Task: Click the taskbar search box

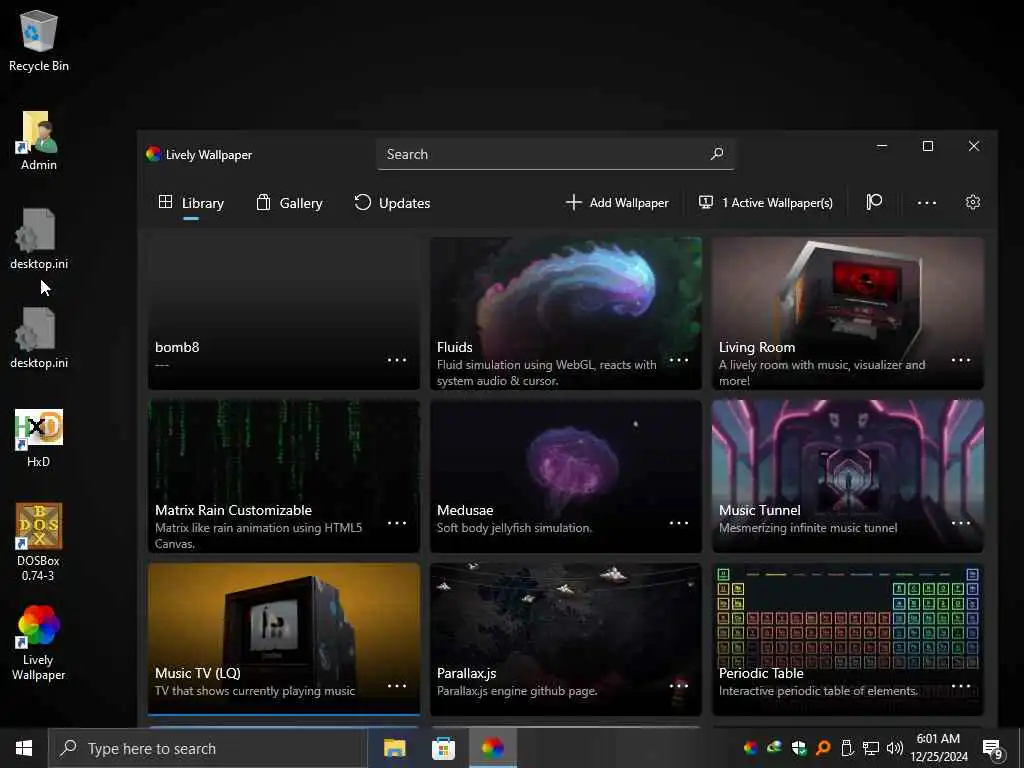Action: tap(208, 748)
